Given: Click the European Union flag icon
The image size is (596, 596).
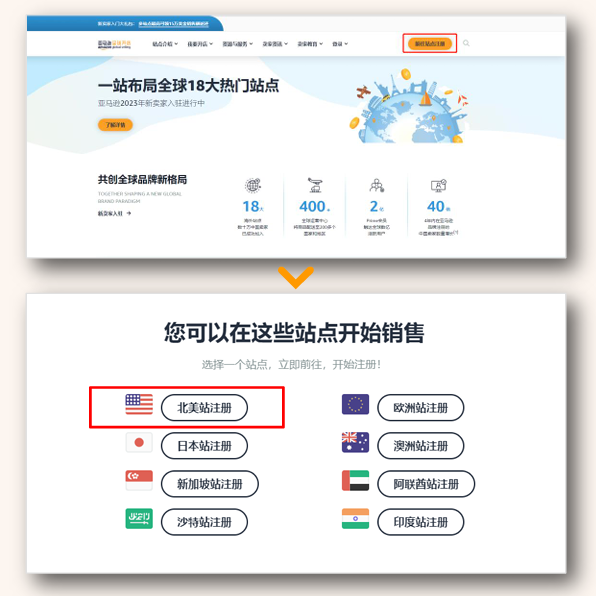Looking at the screenshot, I should (355, 404).
